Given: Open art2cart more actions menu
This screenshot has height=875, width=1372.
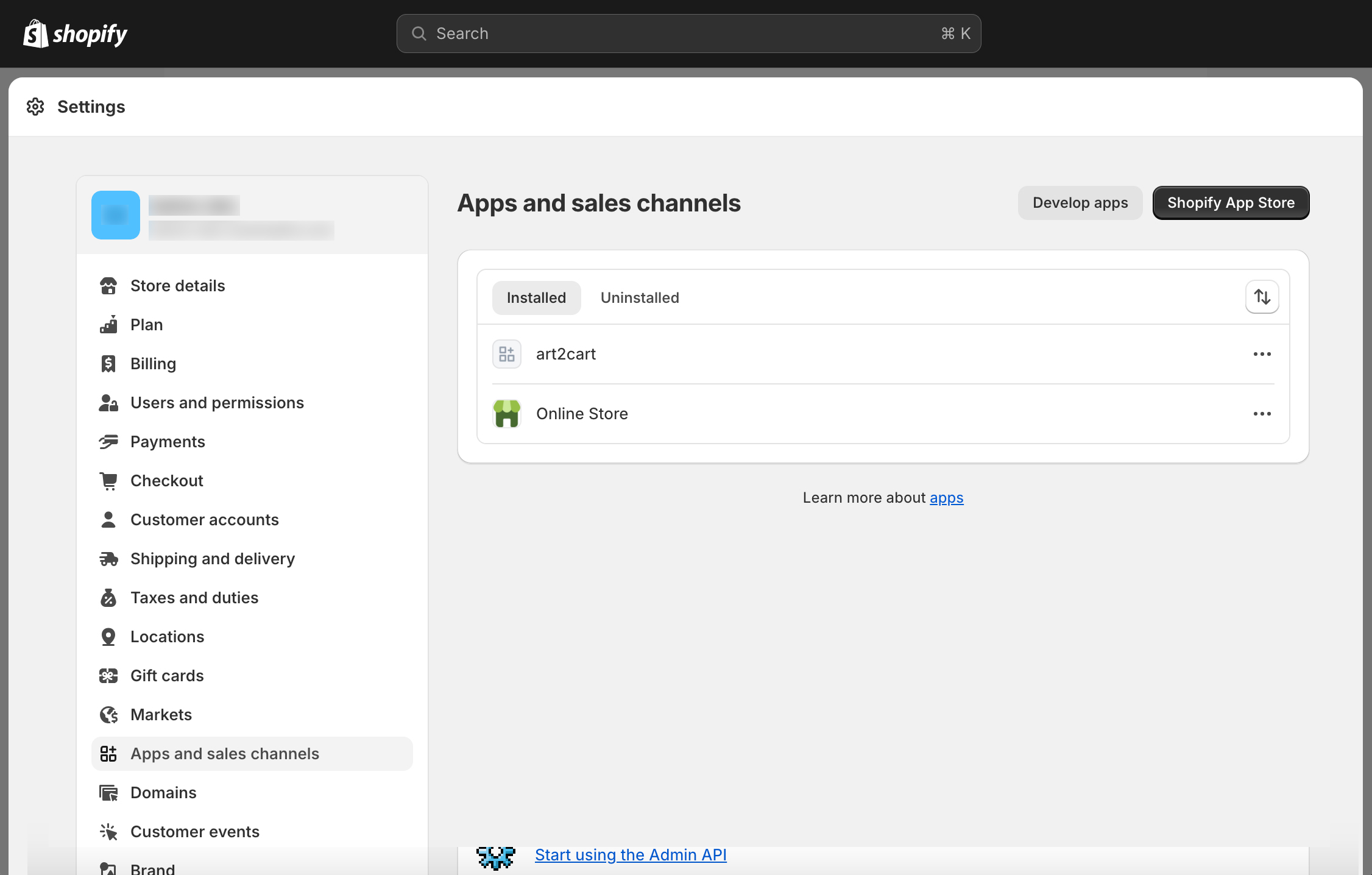Looking at the screenshot, I should click(1262, 354).
